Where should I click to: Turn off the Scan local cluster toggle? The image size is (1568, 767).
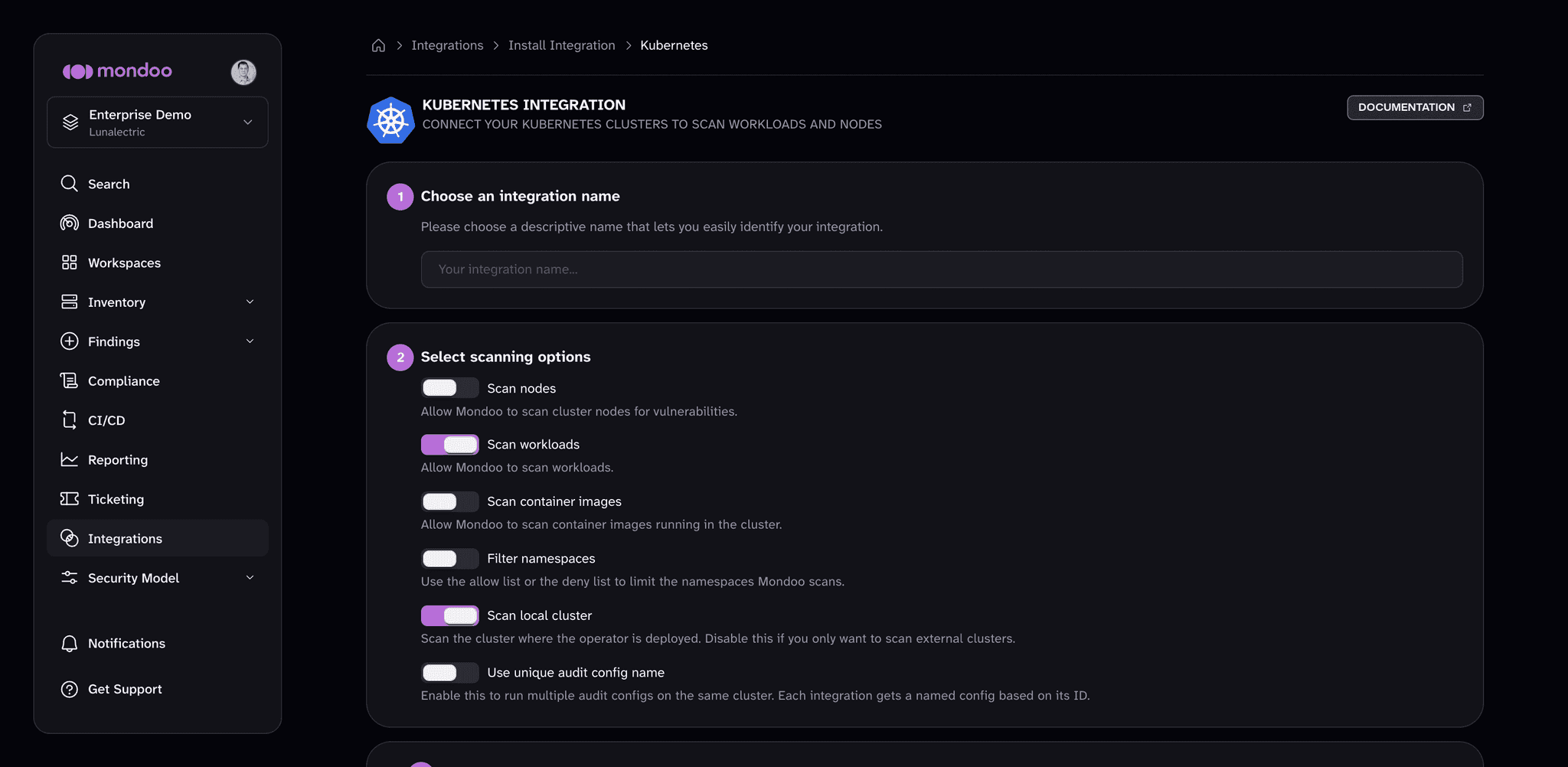pyautogui.click(x=450, y=615)
